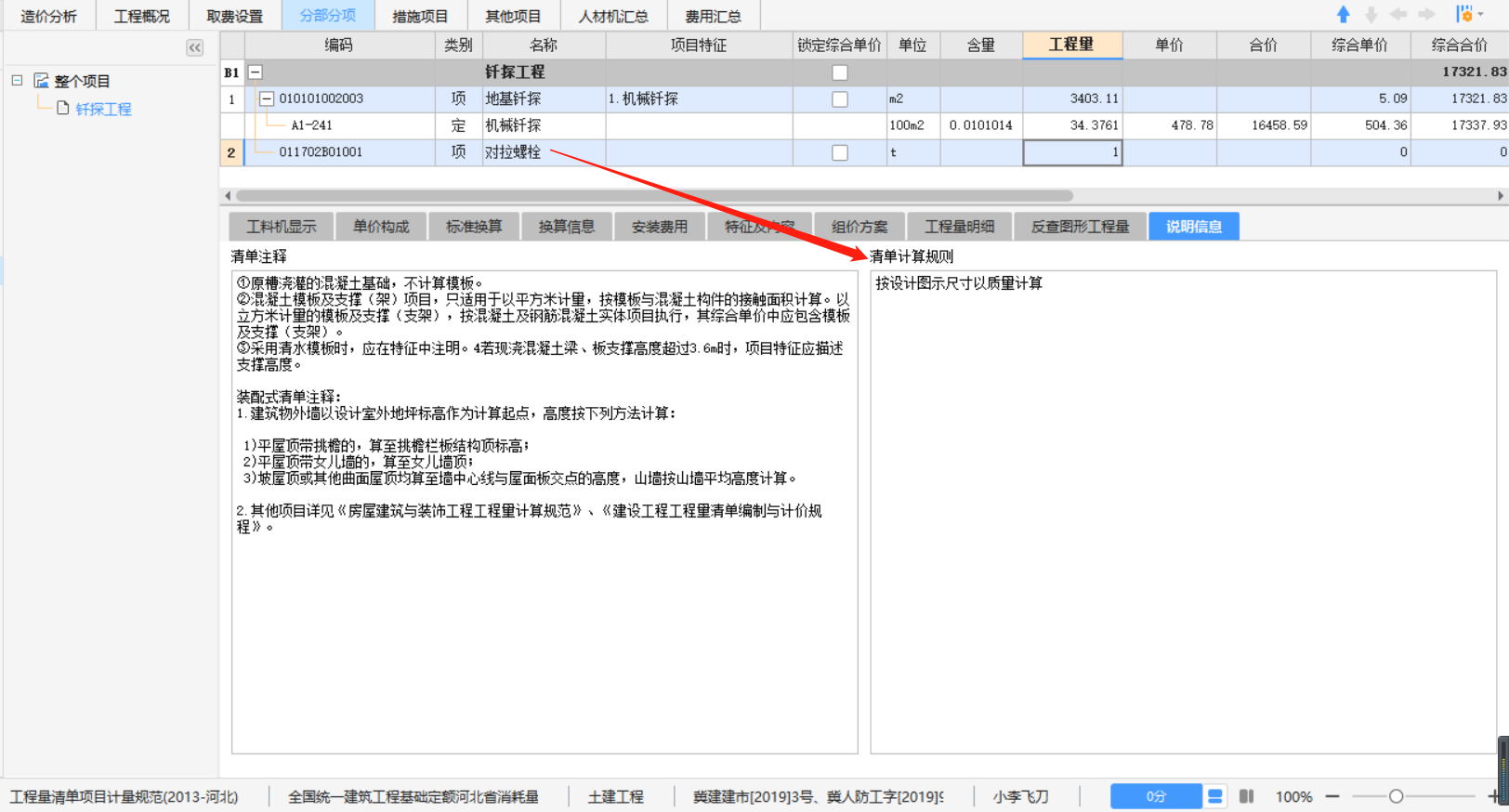Collapse the 010101002003 item row
The image size is (1509, 812).
[x=267, y=98]
